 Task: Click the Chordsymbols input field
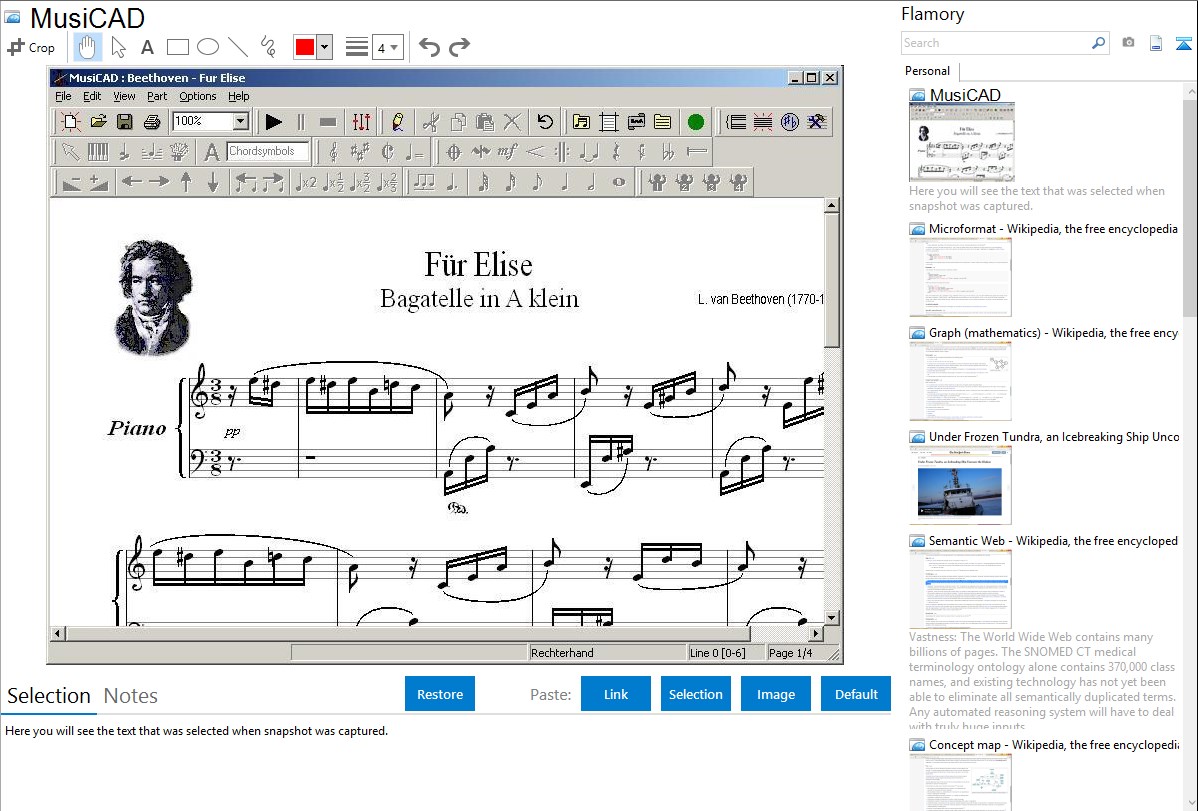pyautogui.click(x=267, y=151)
